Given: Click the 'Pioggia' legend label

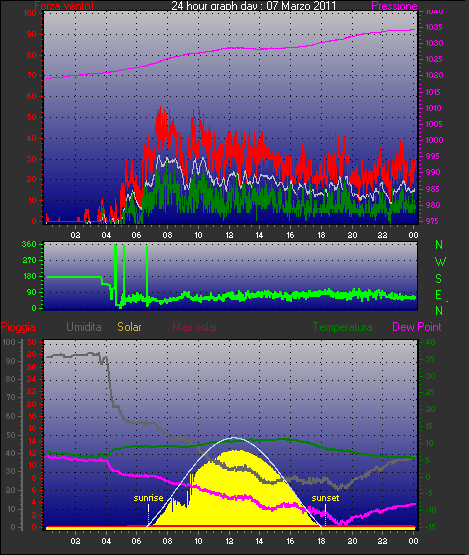Looking at the screenshot, I should click(x=18, y=327).
